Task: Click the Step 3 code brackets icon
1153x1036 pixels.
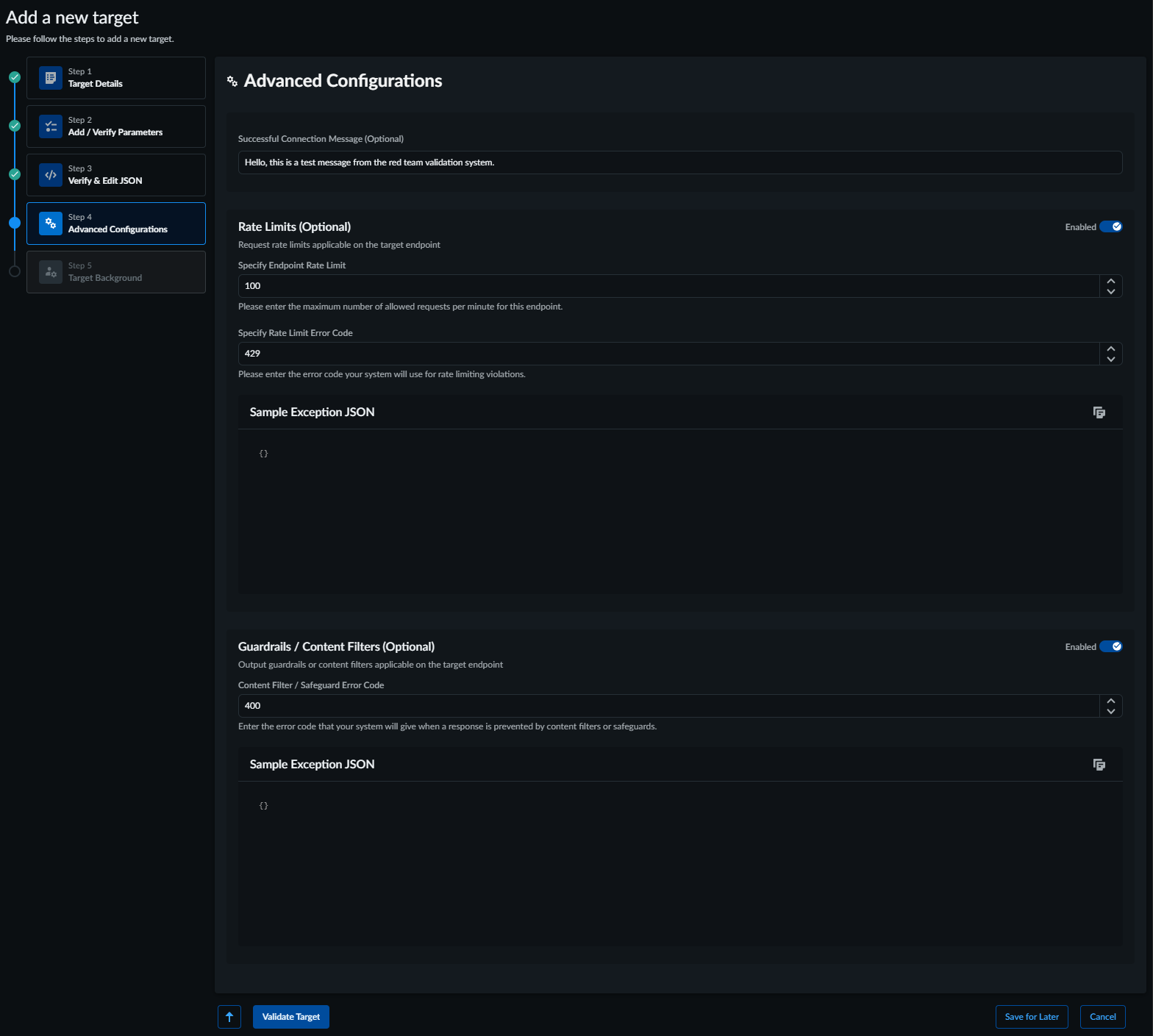Action: (51, 175)
